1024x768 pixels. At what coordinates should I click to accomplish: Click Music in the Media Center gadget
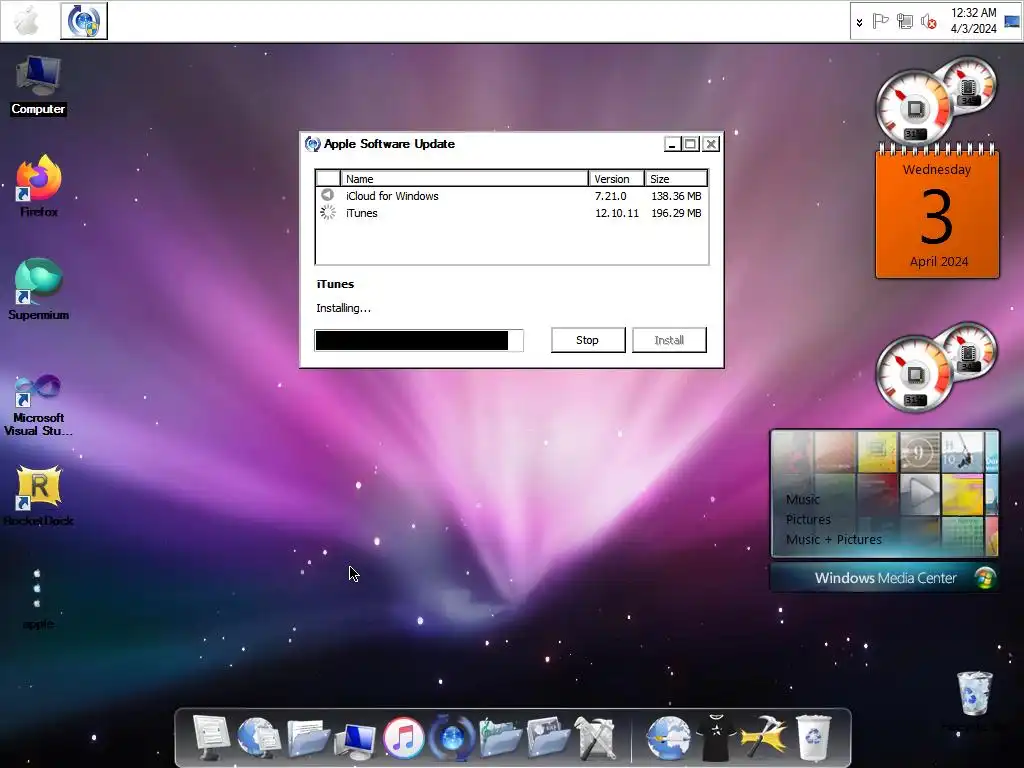(x=803, y=500)
